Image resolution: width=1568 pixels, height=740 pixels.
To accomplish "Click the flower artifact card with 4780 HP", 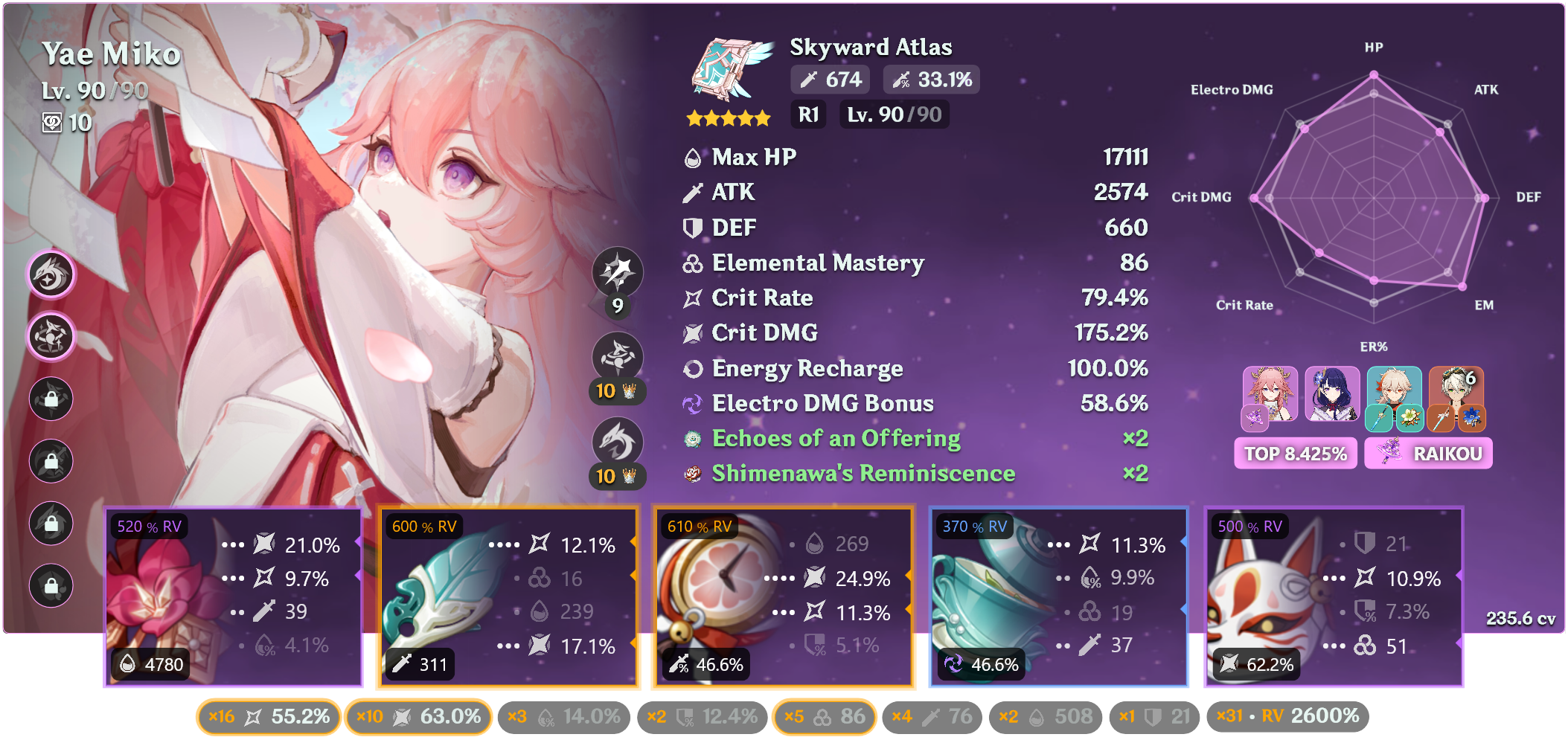I will (233, 596).
